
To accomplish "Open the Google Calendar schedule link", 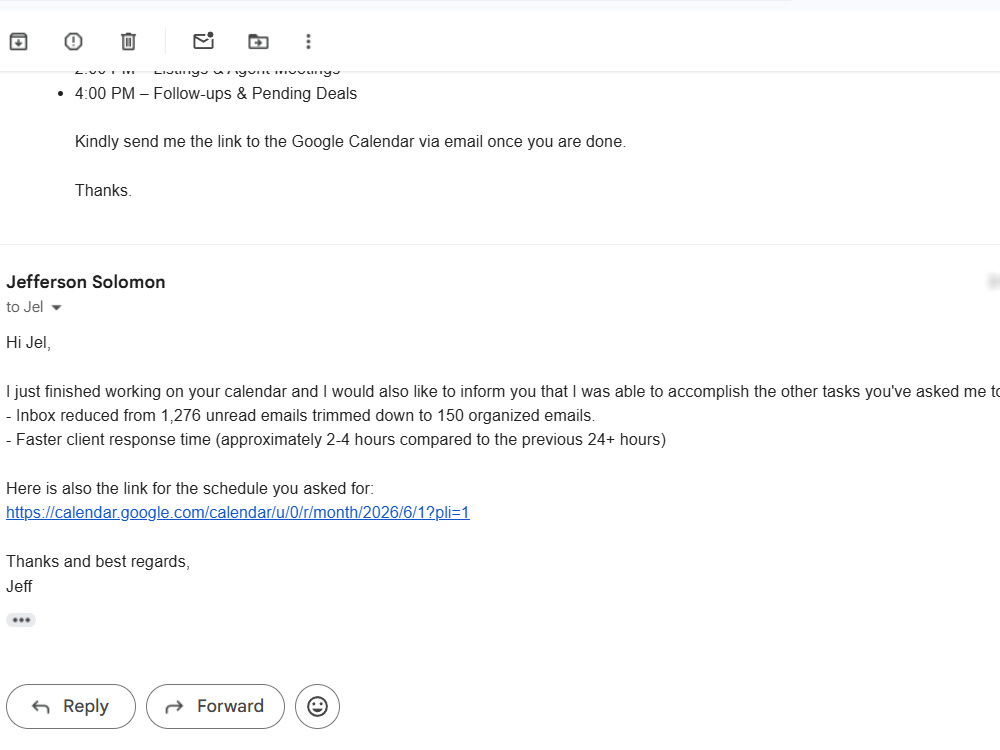I will (238, 512).
